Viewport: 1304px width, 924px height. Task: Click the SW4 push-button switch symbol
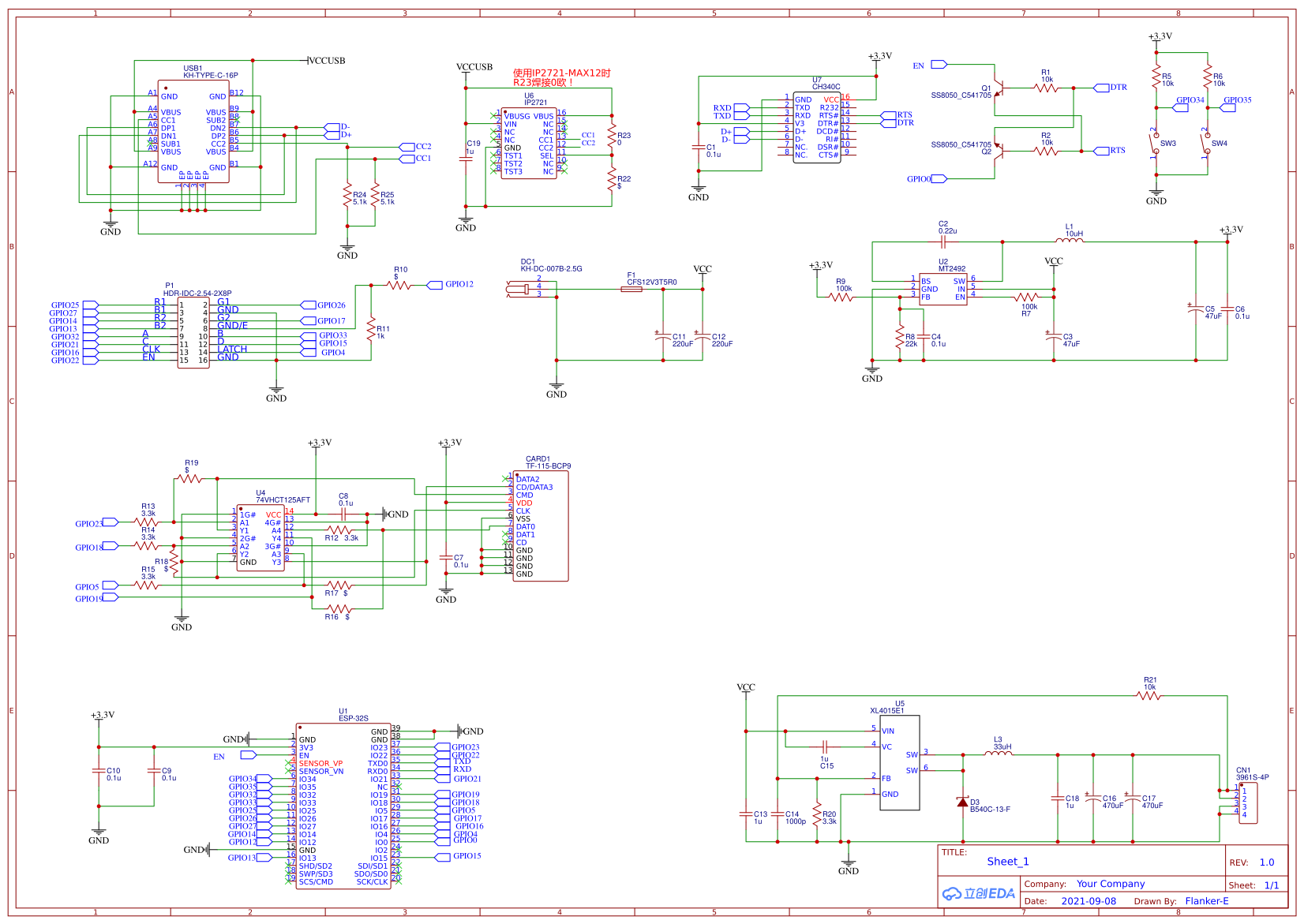[x=1206, y=144]
